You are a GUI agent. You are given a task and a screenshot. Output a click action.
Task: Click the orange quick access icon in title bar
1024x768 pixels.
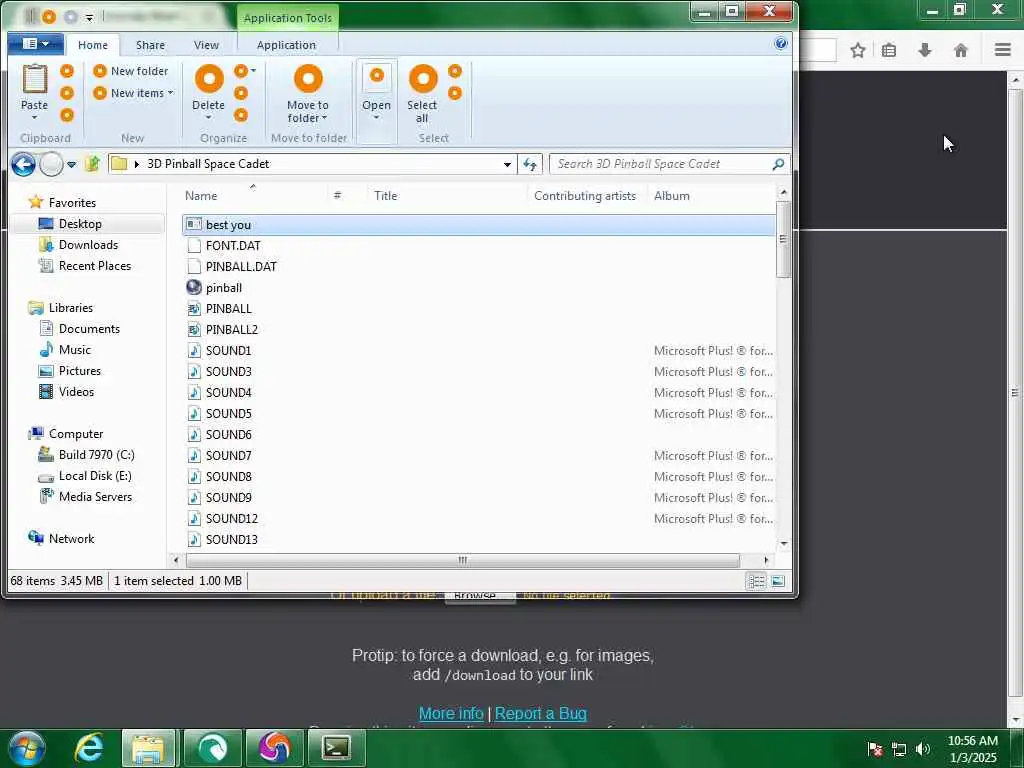coord(49,16)
